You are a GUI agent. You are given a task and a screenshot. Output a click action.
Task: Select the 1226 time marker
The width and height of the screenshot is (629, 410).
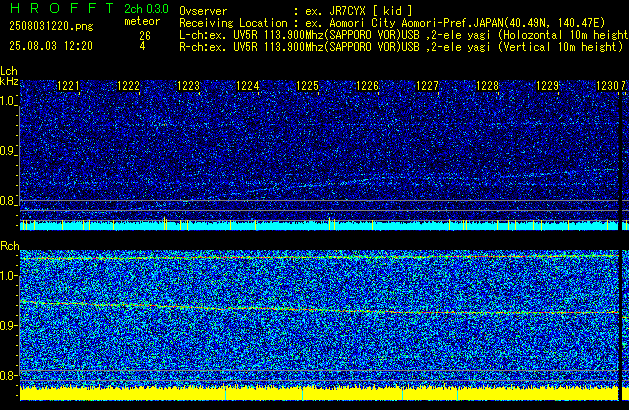pyautogui.click(x=367, y=86)
